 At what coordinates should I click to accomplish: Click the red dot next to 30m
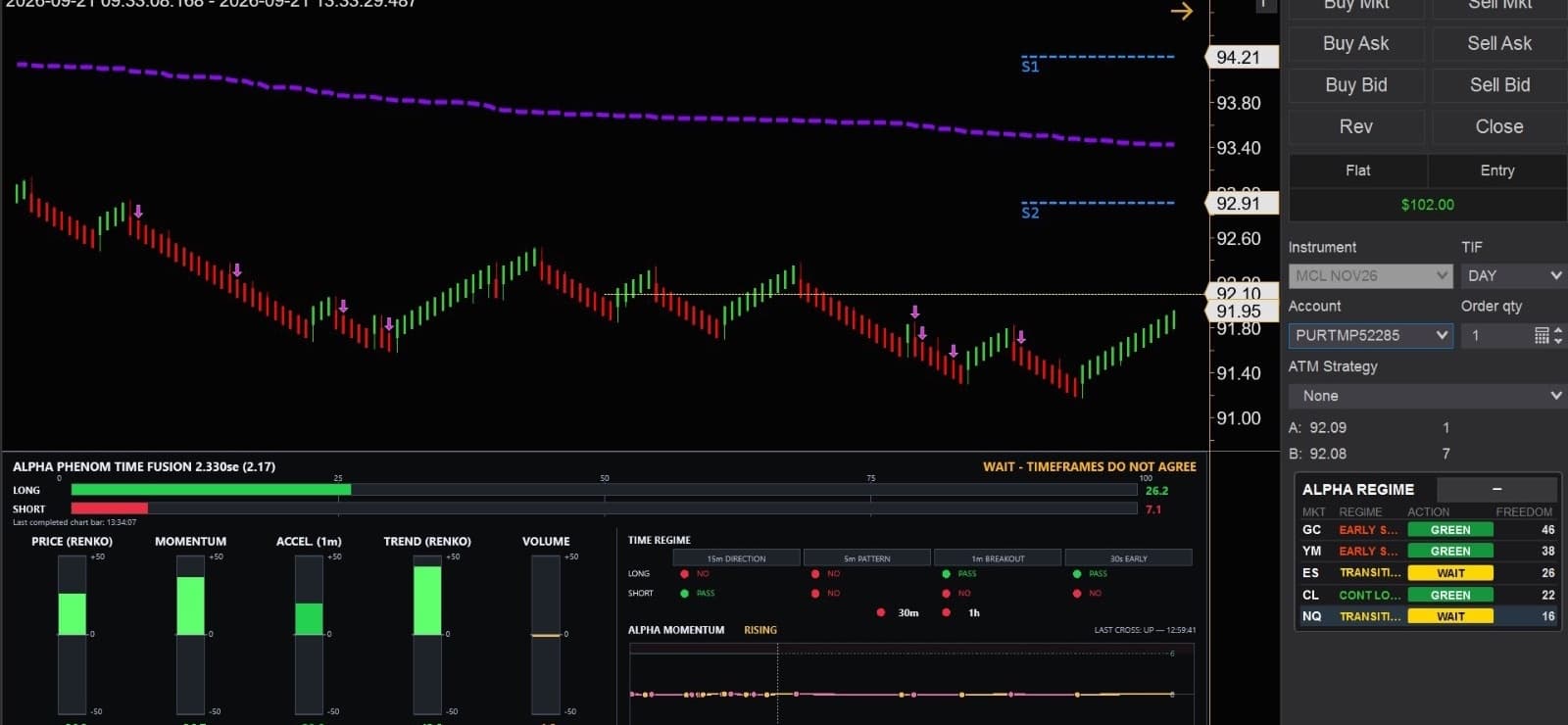tap(881, 612)
